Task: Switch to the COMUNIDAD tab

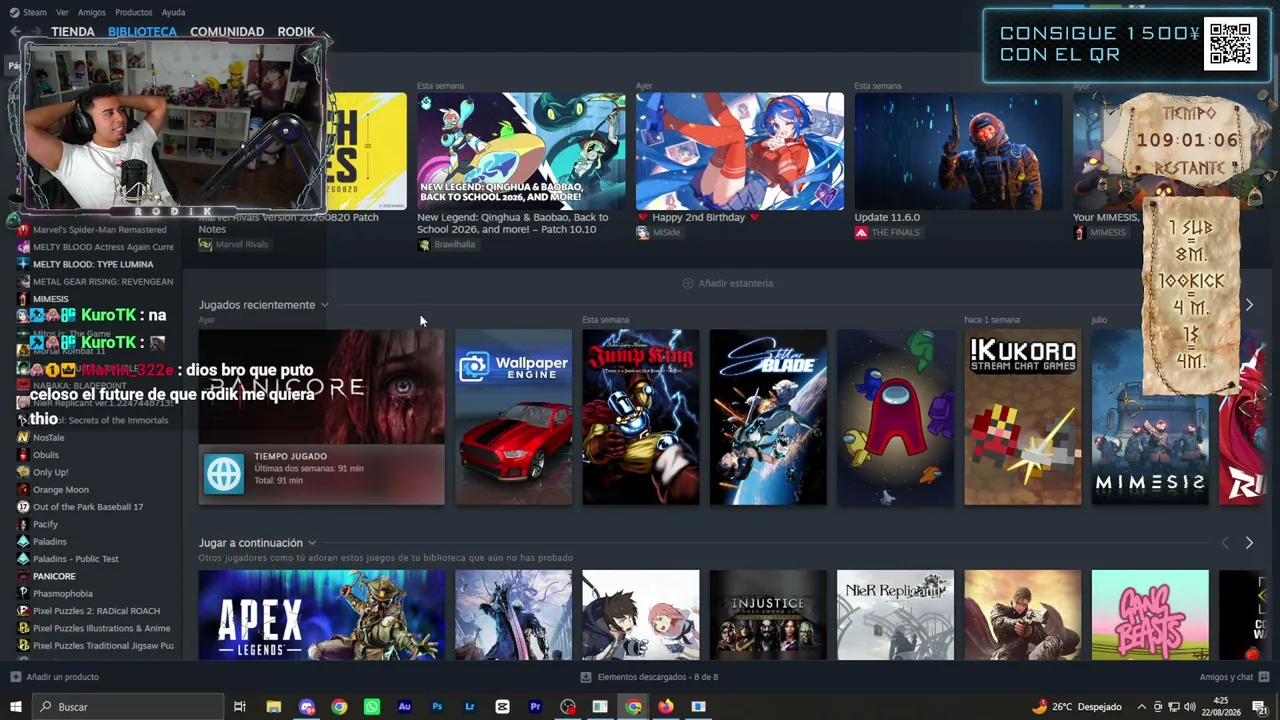Action: (227, 32)
